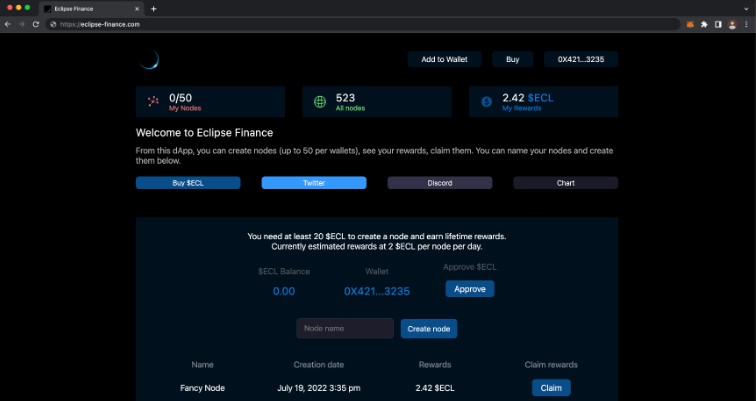Image resolution: width=756 pixels, height=401 pixels.
Task: Claim rewards for Fancy Node
Action: [x=550, y=388]
